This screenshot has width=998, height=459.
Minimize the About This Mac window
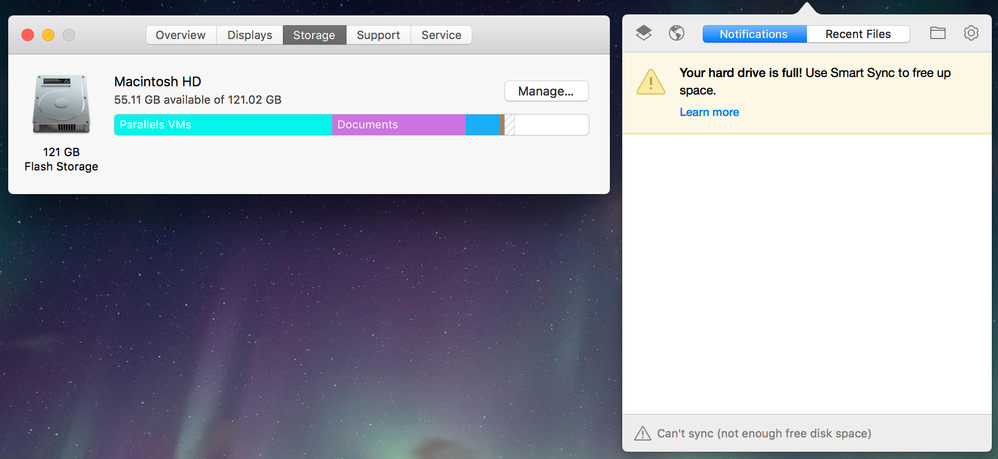pos(48,35)
